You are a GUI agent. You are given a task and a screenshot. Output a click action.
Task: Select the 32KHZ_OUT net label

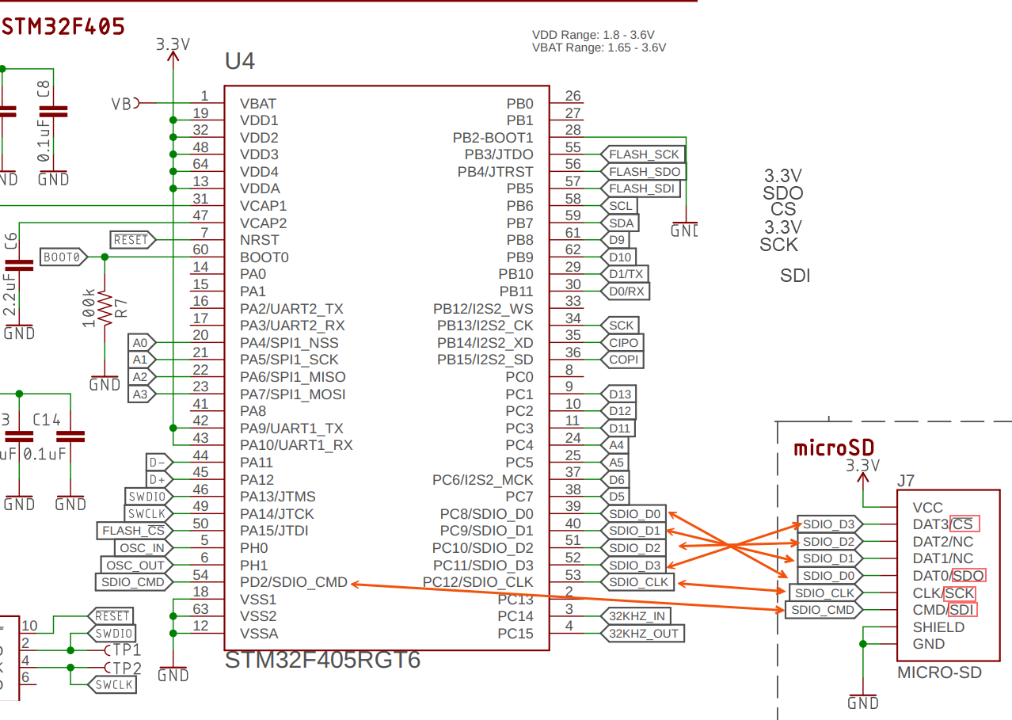[644, 633]
